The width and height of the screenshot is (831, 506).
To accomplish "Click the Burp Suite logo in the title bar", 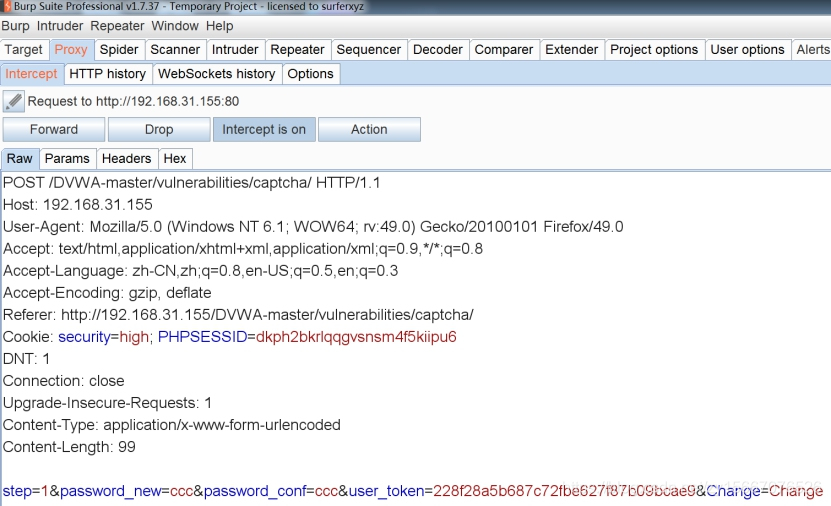I will 6,6.
